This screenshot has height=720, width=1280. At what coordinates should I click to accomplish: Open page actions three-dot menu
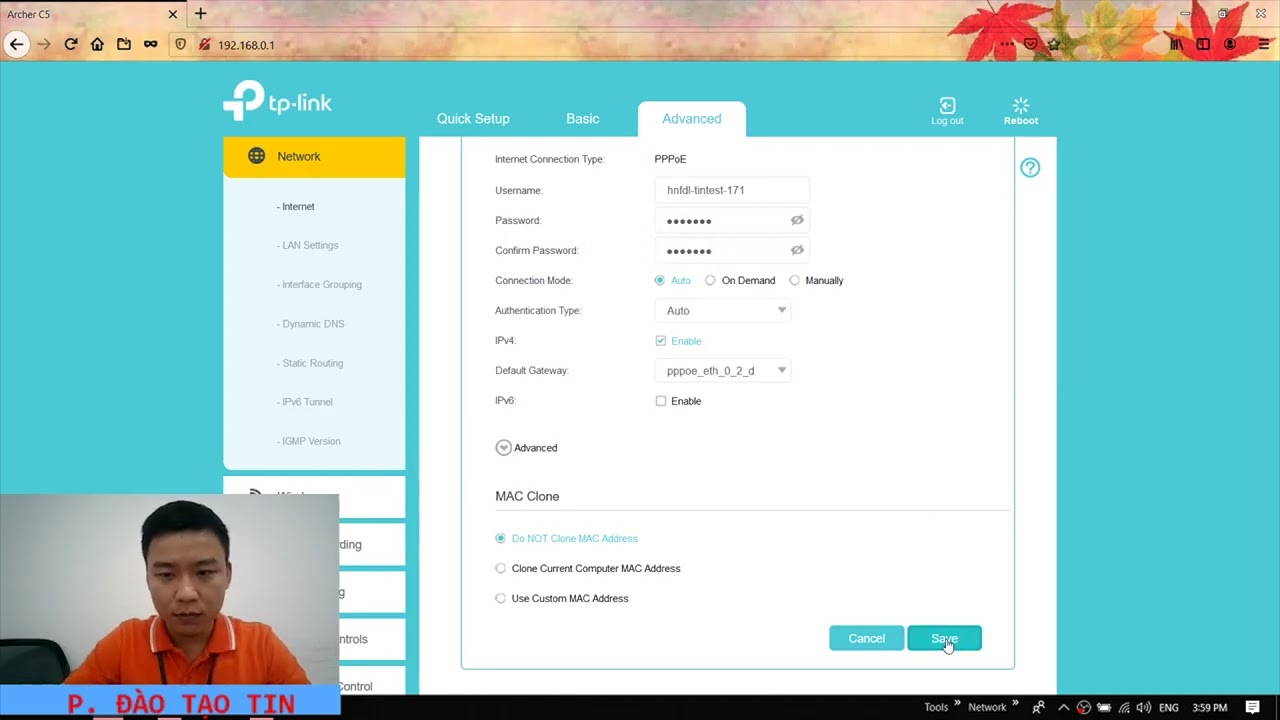[1007, 44]
